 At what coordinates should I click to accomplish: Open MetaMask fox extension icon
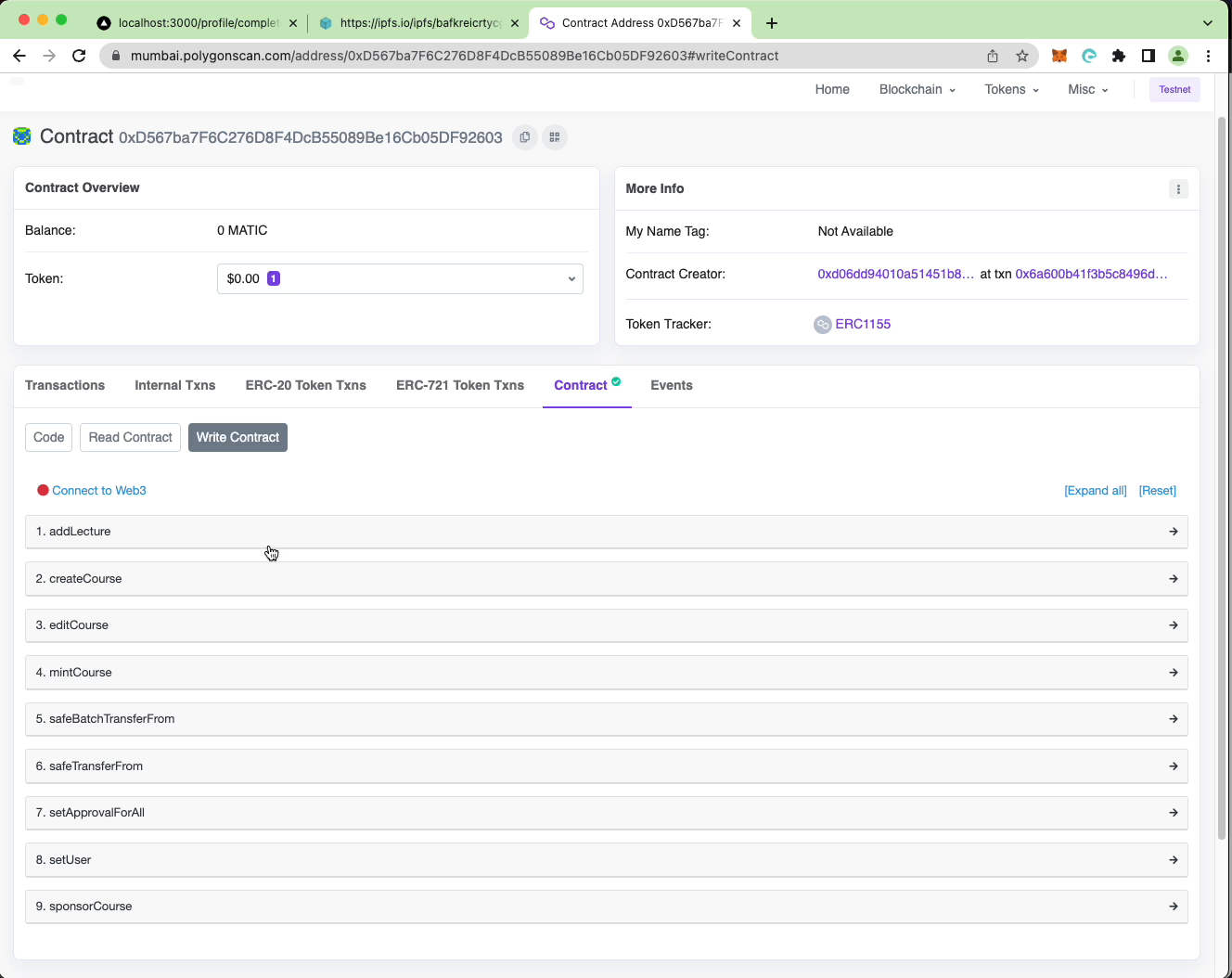pyautogui.click(x=1059, y=56)
